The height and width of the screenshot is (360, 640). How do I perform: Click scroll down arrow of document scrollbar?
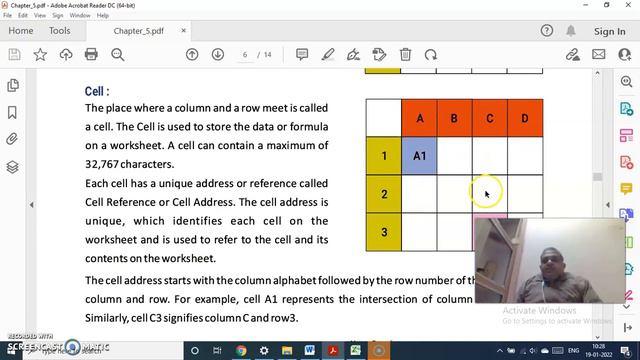(598, 337)
